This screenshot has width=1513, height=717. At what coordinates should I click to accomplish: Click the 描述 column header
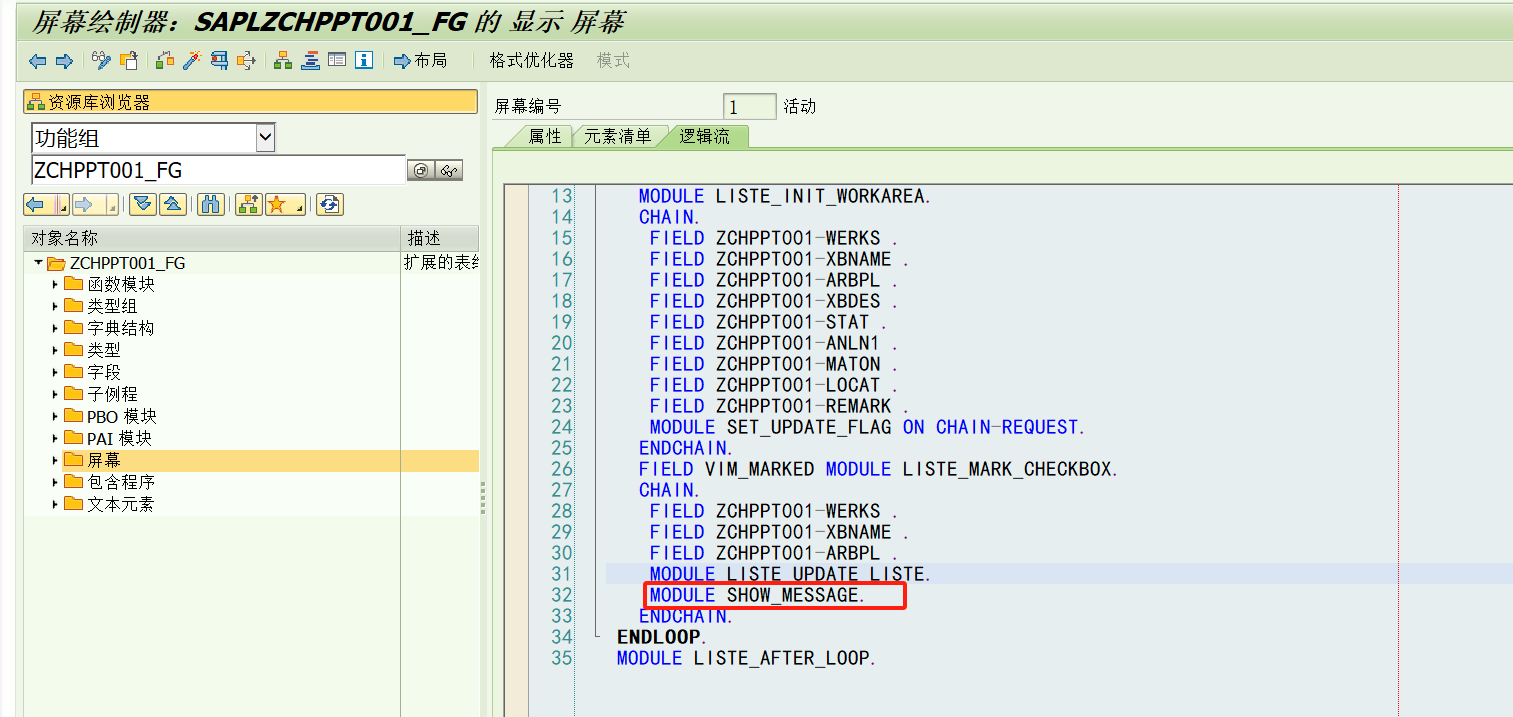[x=440, y=238]
